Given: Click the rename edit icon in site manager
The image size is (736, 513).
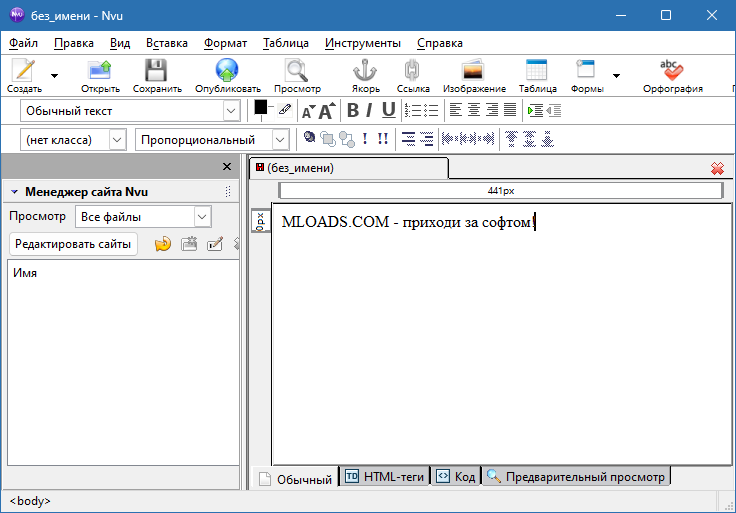Looking at the screenshot, I should click(215, 244).
